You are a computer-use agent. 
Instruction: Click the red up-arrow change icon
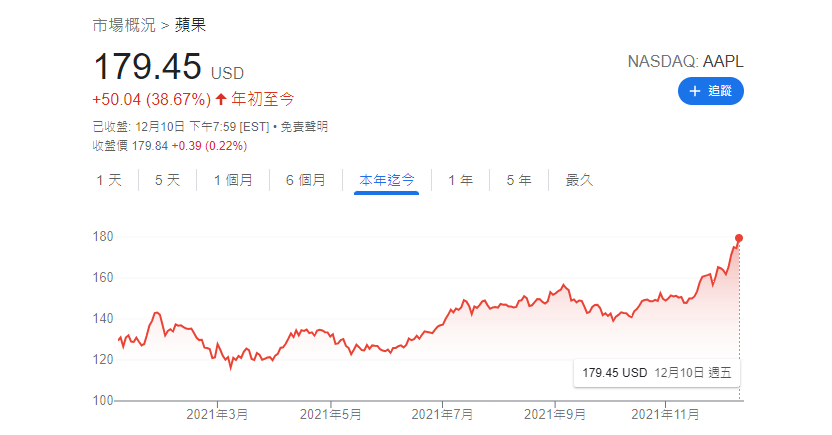(x=221, y=99)
